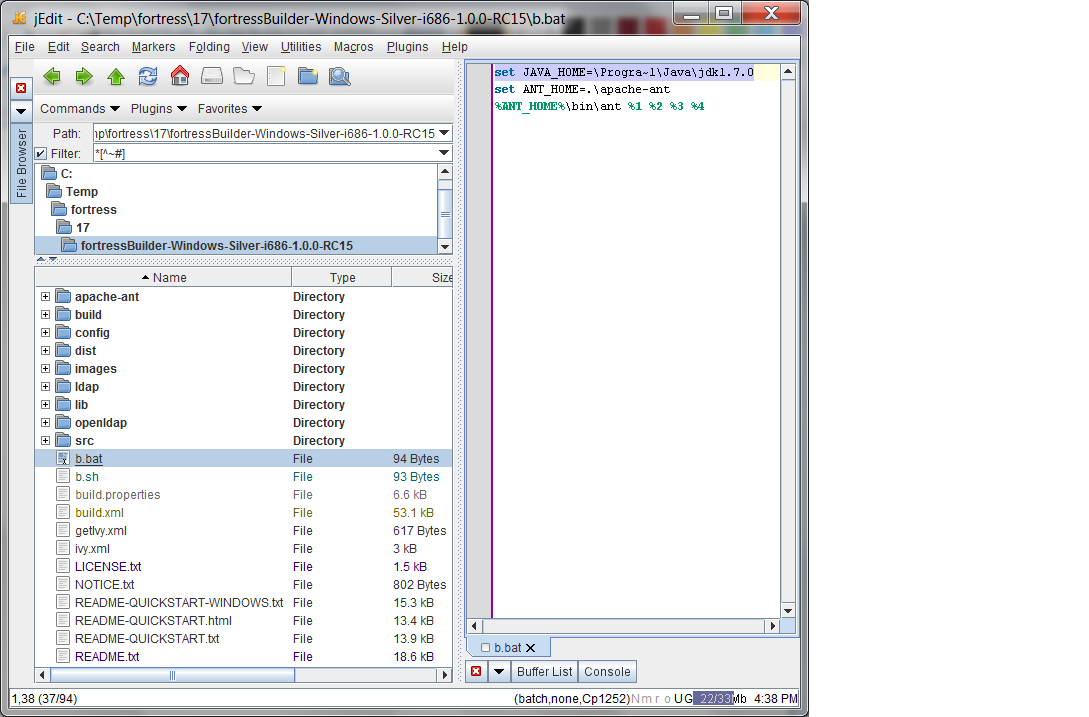Click the local drives icon

tap(212, 76)
